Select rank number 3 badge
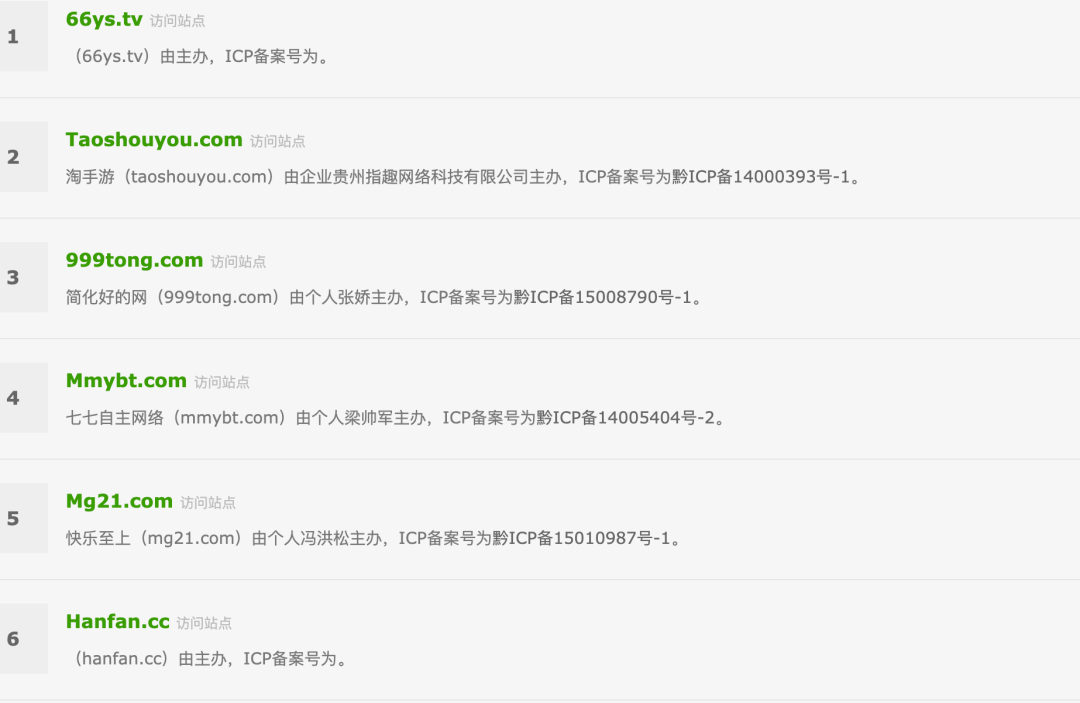 click(23, 277)
